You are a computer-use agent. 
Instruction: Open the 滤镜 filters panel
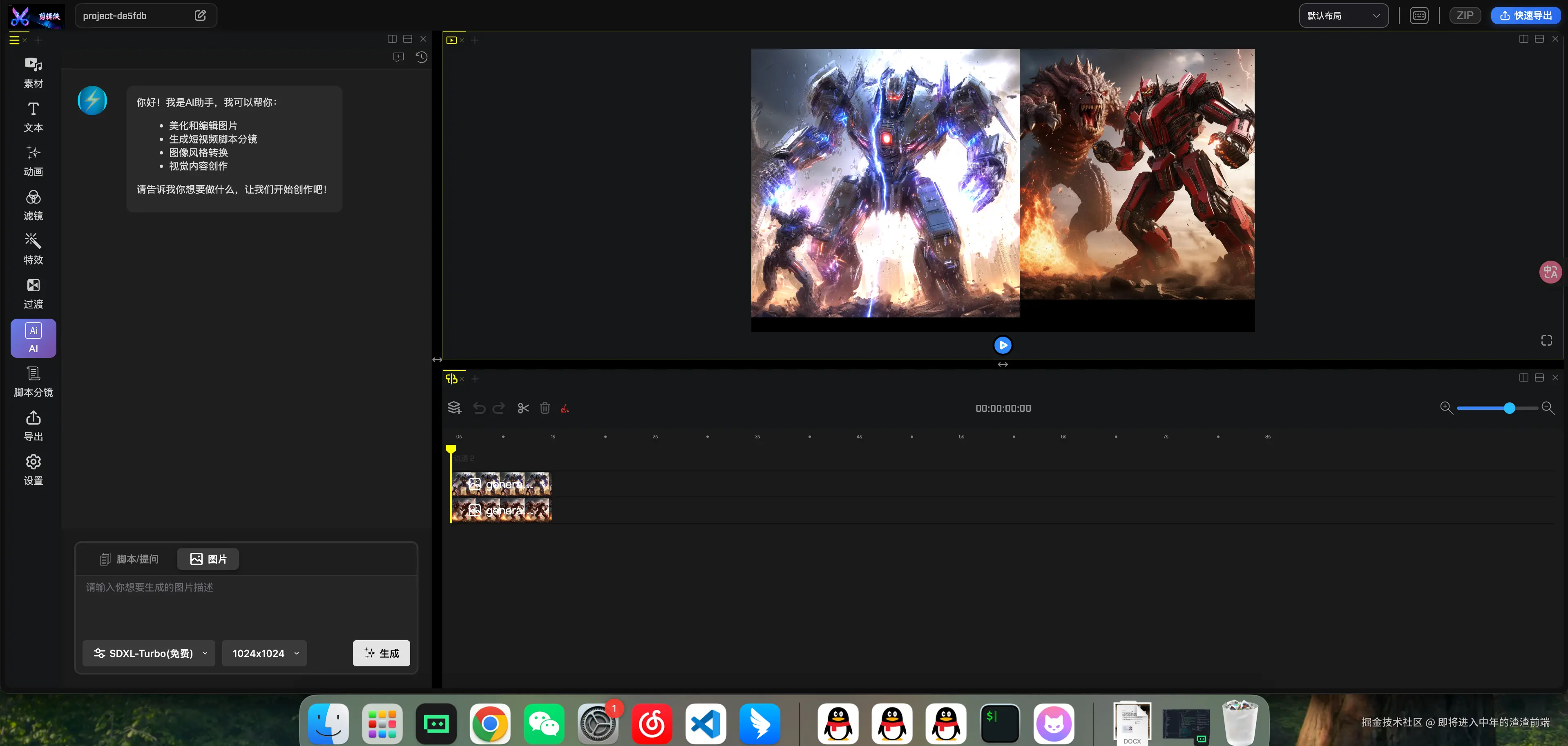[x=33, y=204]
